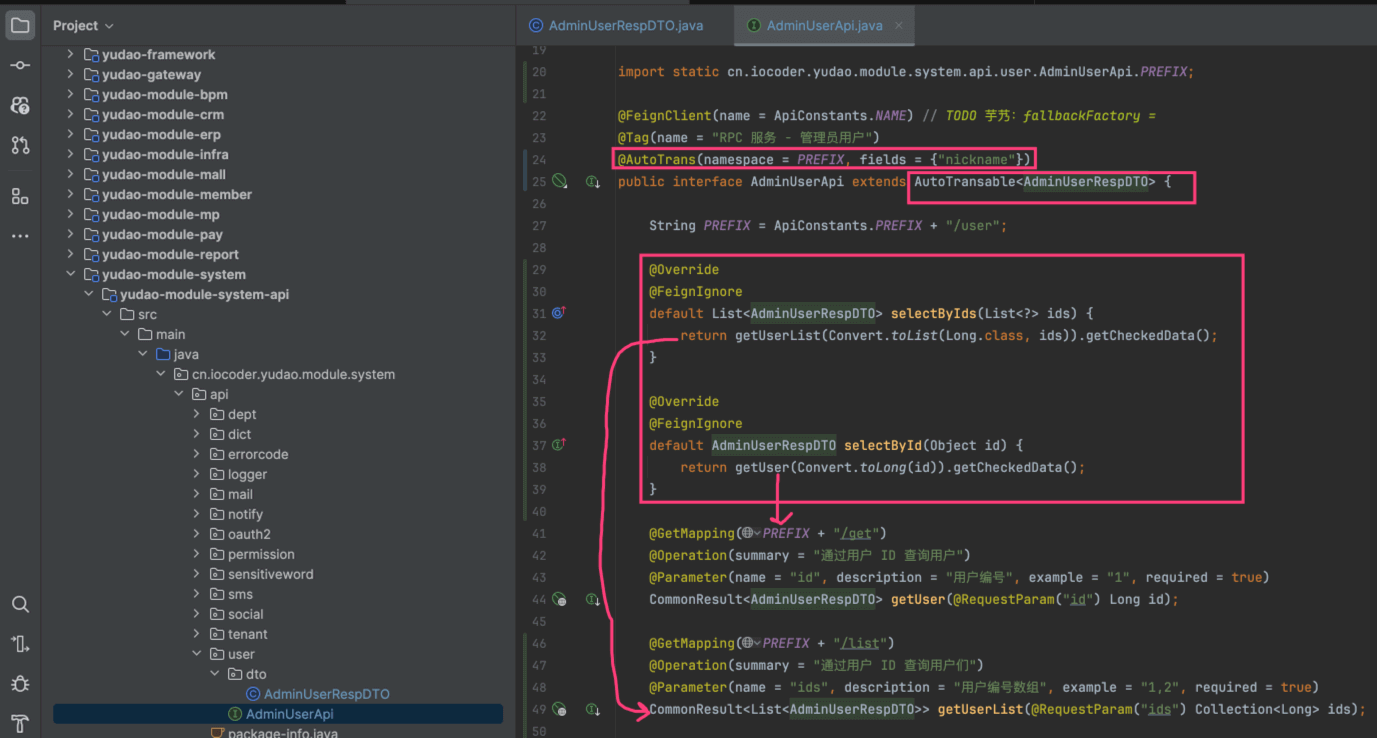Click the implements gutter icon on line 37
Screen dimensions: 1377x738
pyautogui.click(x=559, y=445)
